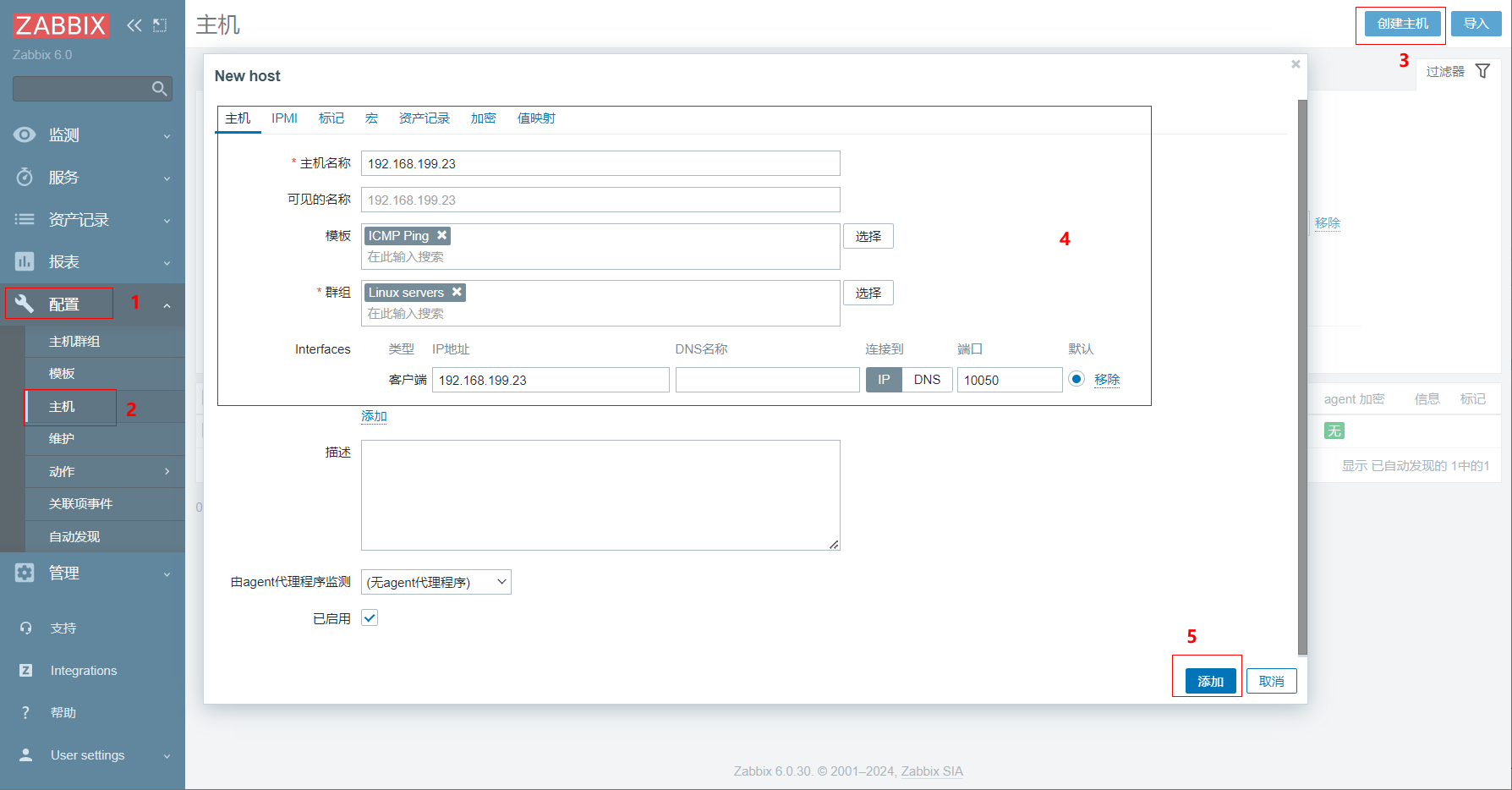Click 选择 button for host groups
Viewport: 1512px width, 790px height.
(868, 293)
